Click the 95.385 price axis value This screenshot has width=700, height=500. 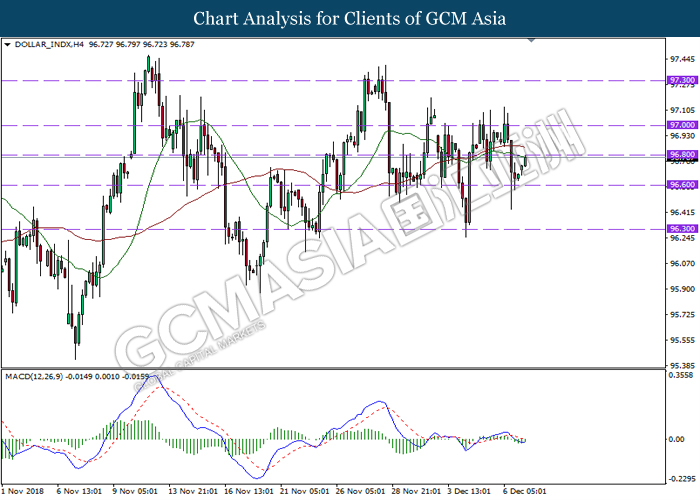[683, 366]
